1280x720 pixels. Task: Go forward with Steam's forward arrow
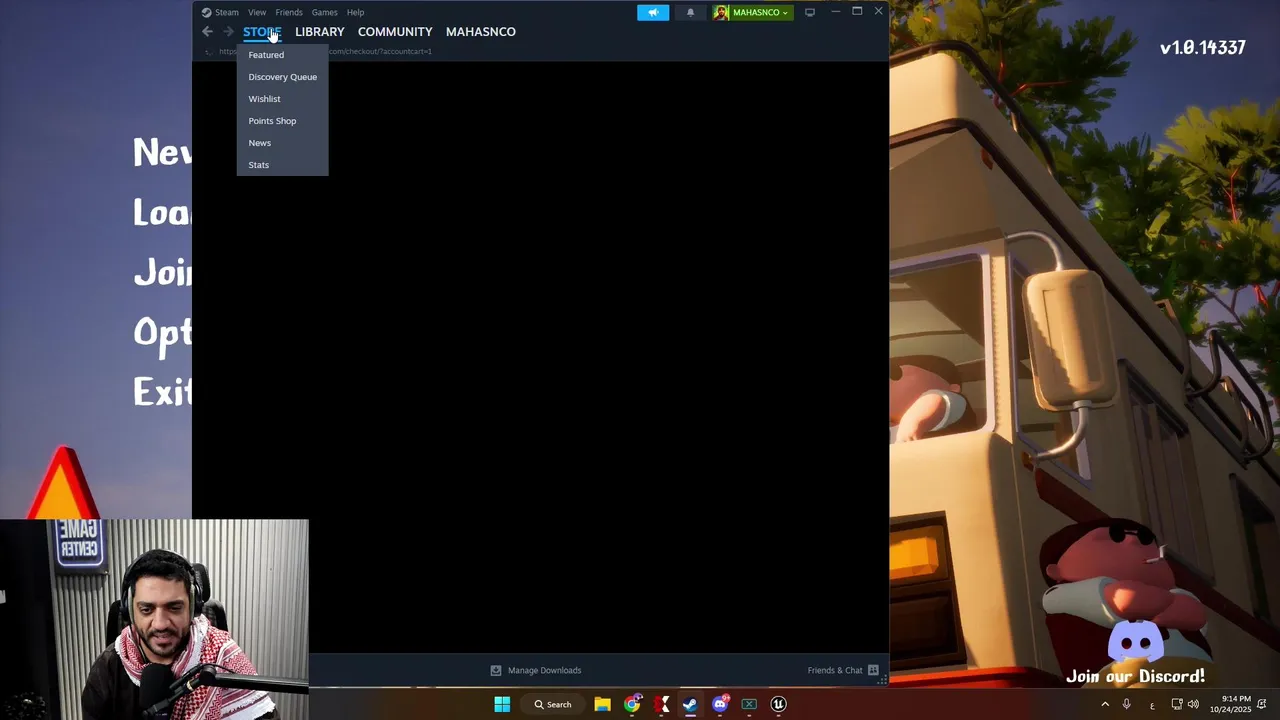coord(228,32)
